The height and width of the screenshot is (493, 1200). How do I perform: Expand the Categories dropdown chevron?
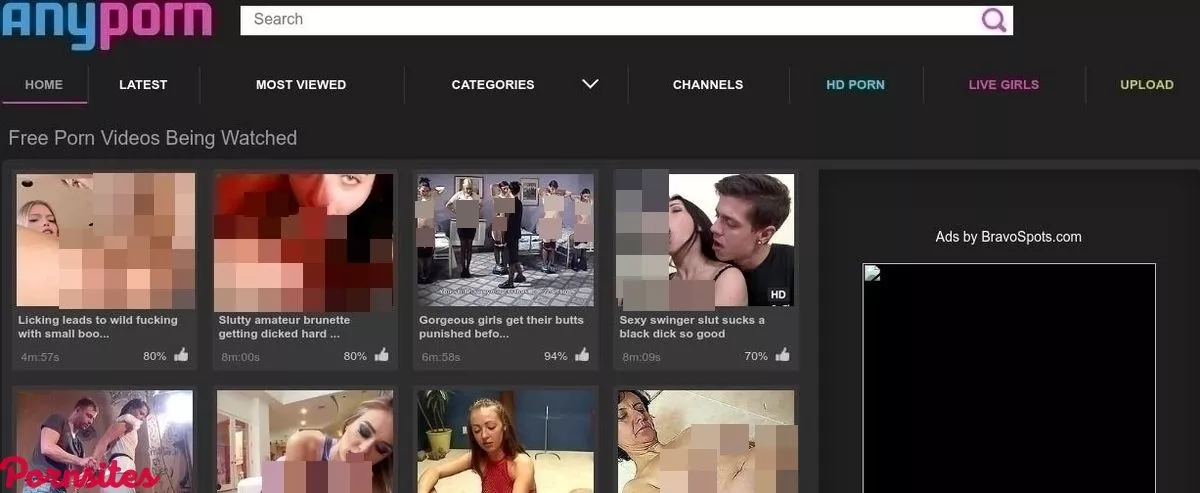click(x=590, y=84)
